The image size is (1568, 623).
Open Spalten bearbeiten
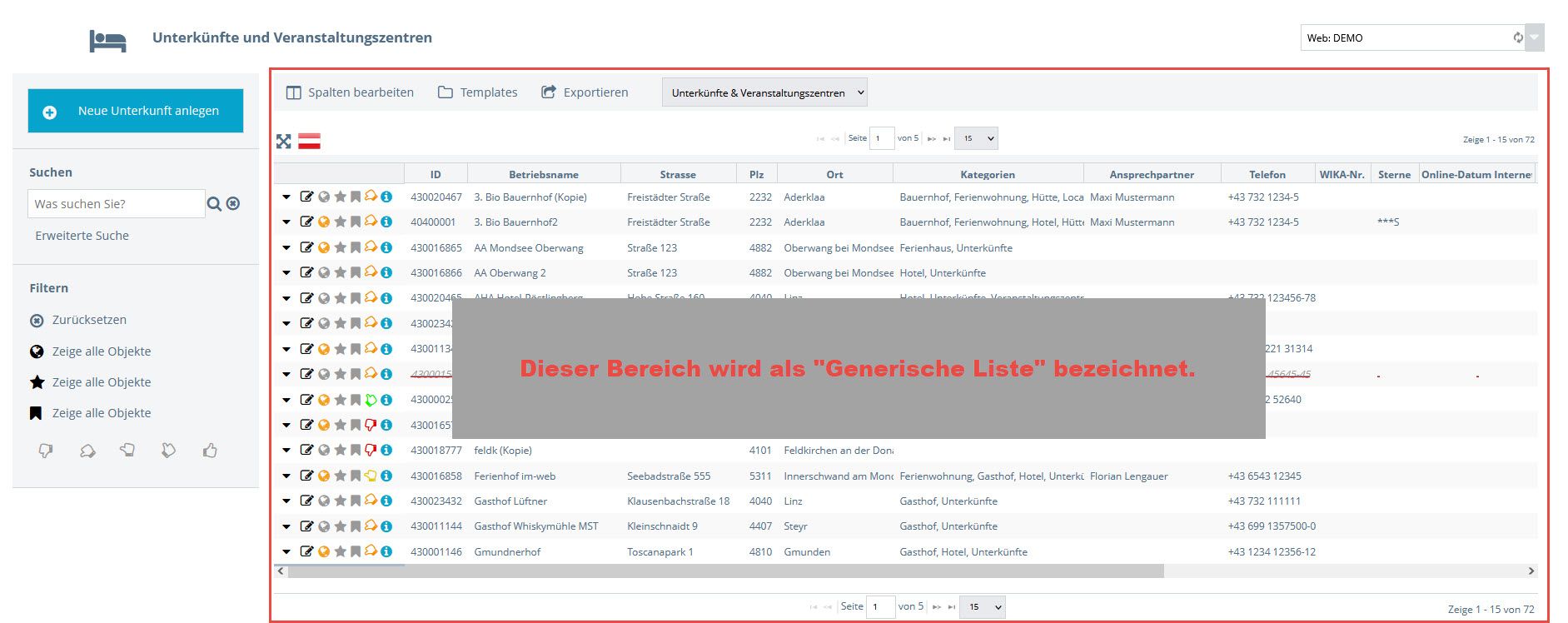click(x=350, y=92)
